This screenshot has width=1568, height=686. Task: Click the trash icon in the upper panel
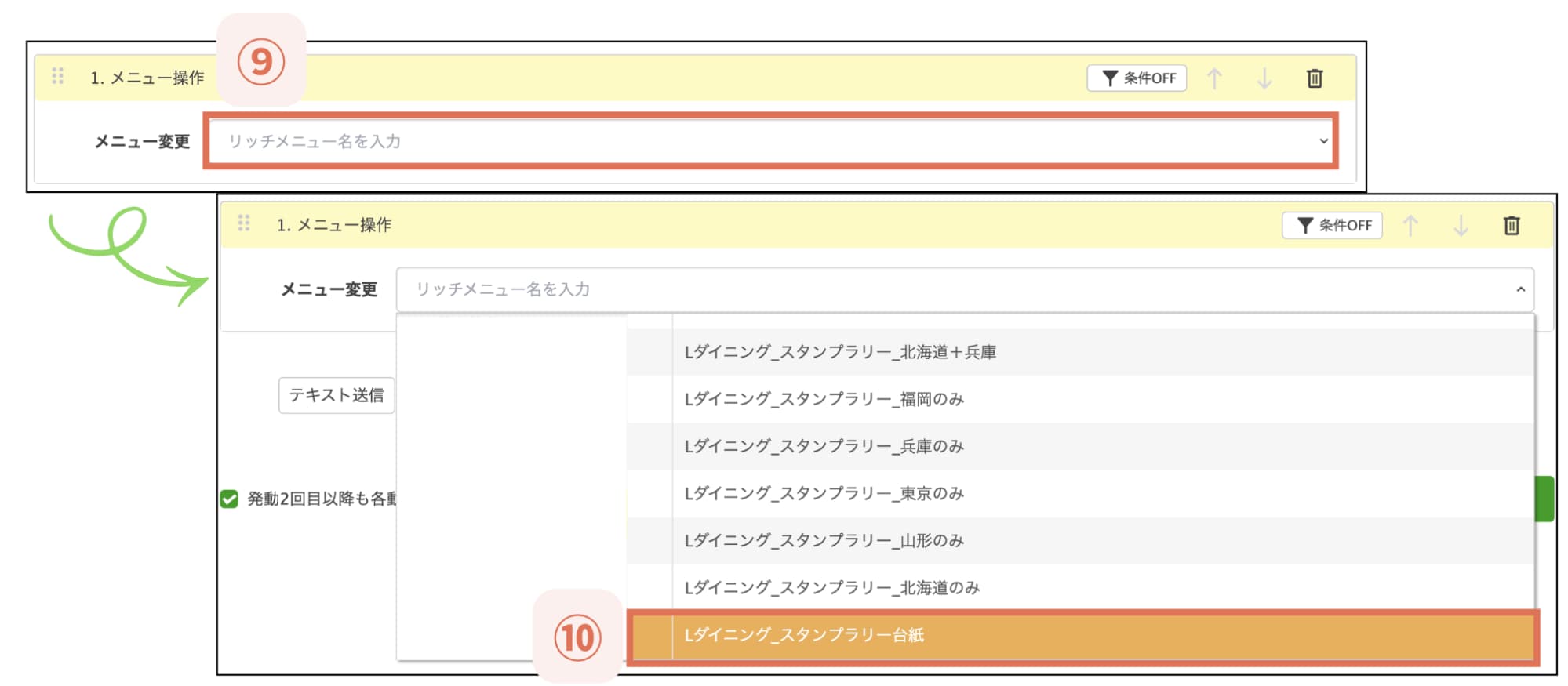[1315, 78]
